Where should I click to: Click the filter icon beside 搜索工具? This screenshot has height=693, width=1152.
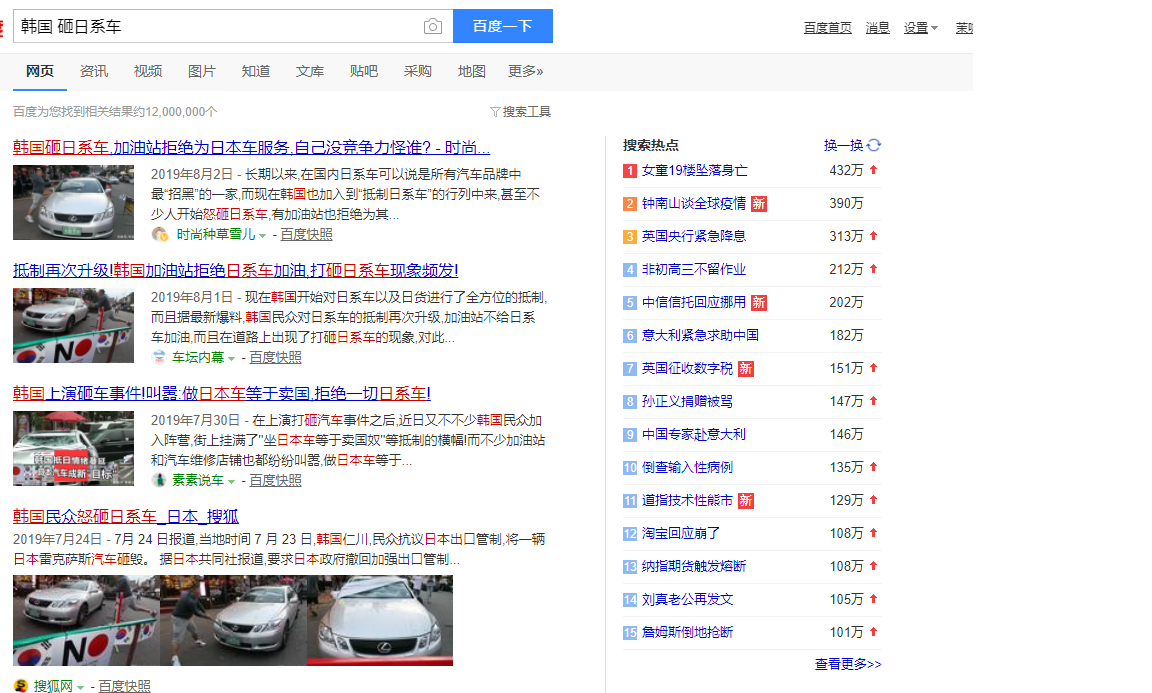(495, 112)
